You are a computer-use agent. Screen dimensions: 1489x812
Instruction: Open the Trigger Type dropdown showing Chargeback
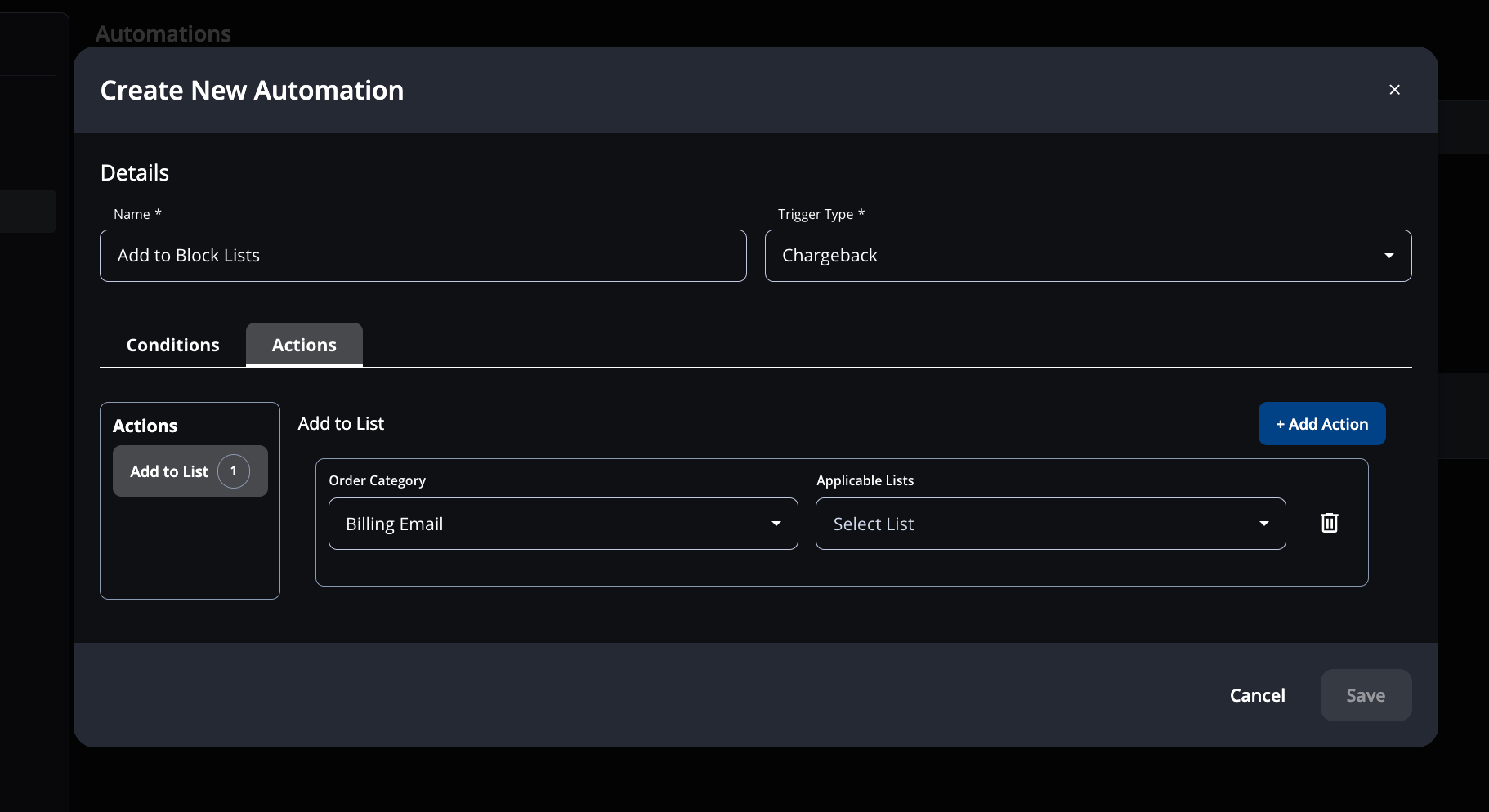[x=1088, y=256]
